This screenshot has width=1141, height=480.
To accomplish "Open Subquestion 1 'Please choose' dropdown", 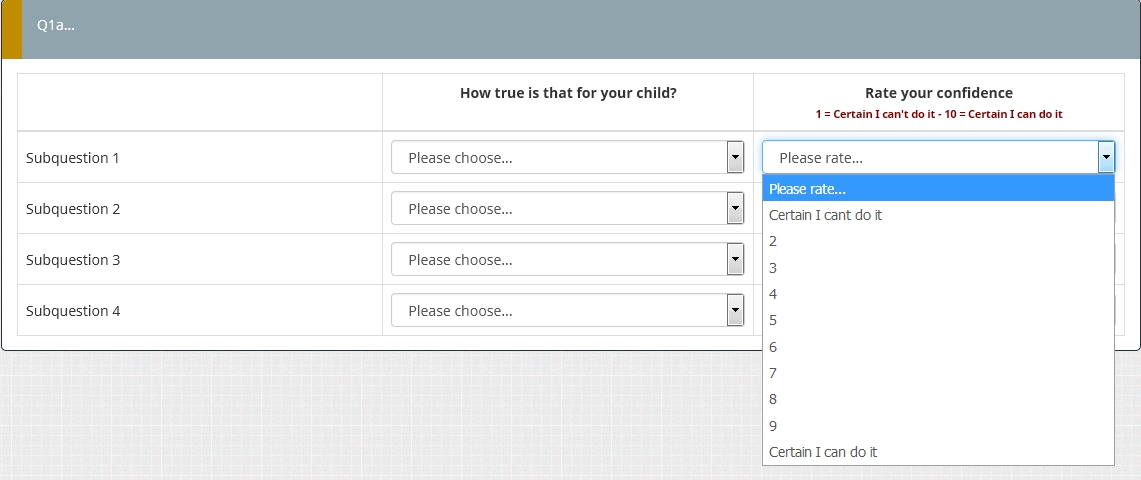I will tap(560, 157).
